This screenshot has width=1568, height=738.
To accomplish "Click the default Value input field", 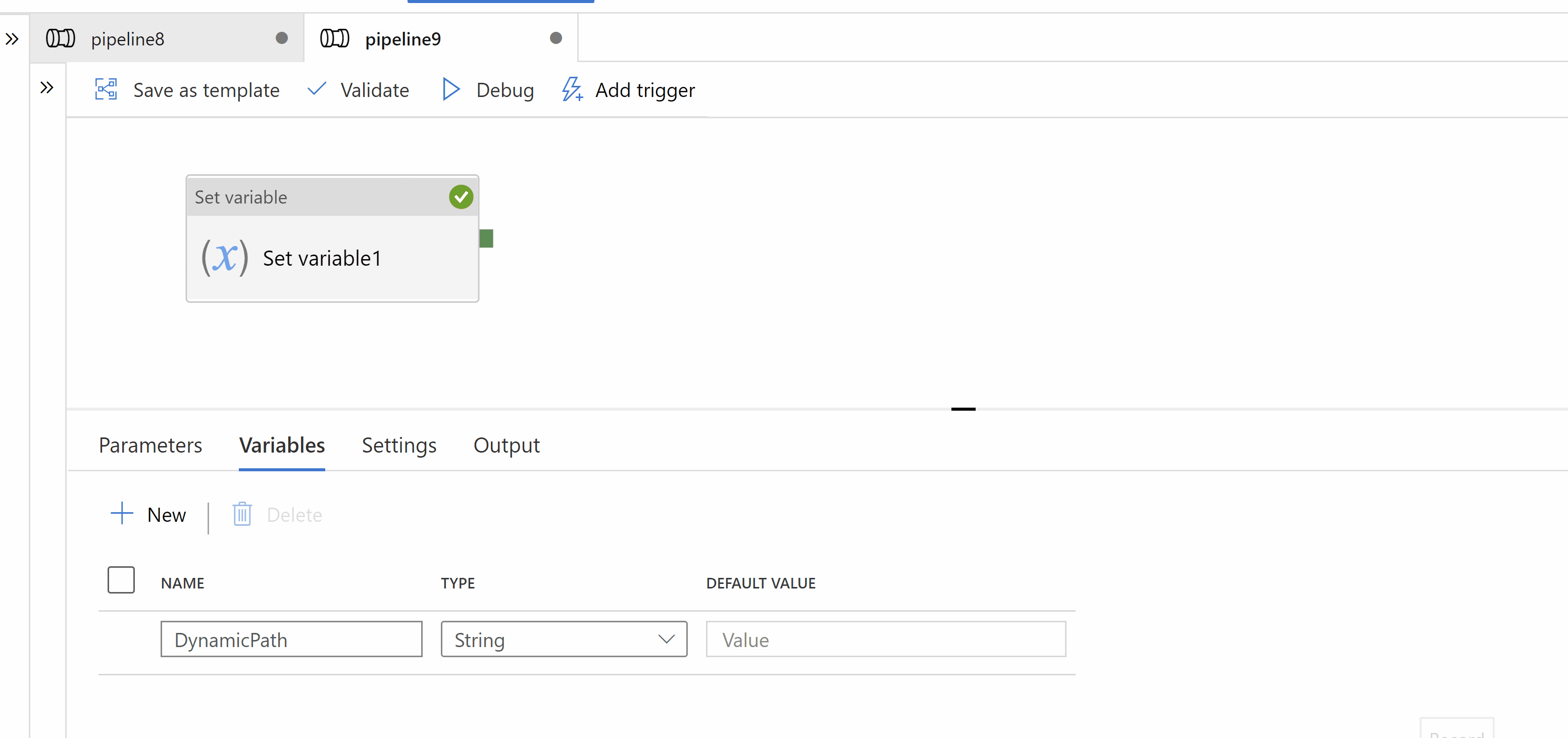I will point(886,639).
